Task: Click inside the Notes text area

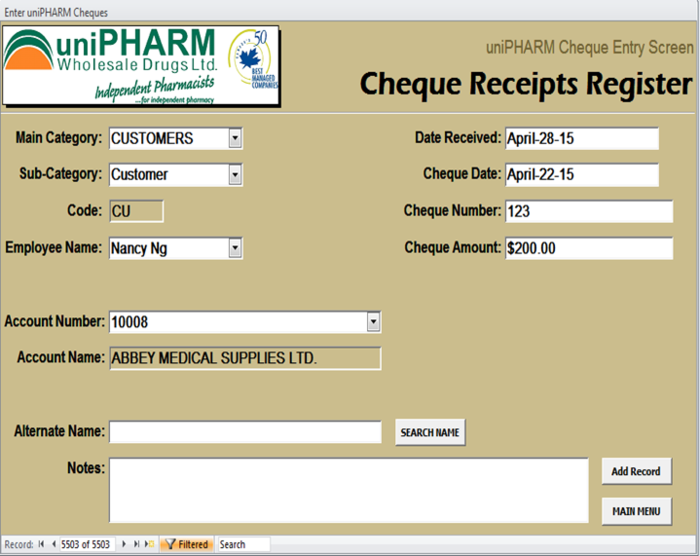Action: (349, 490)
